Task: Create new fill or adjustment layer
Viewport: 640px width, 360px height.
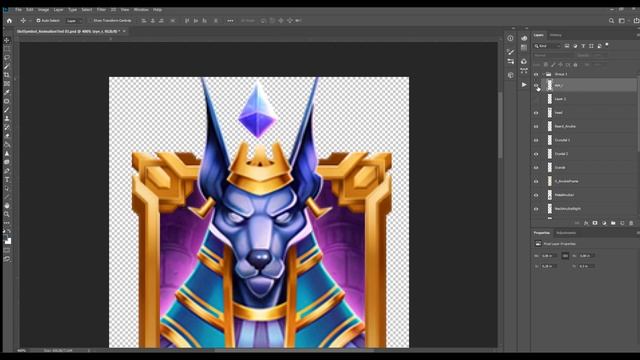Action: point(604,223)
